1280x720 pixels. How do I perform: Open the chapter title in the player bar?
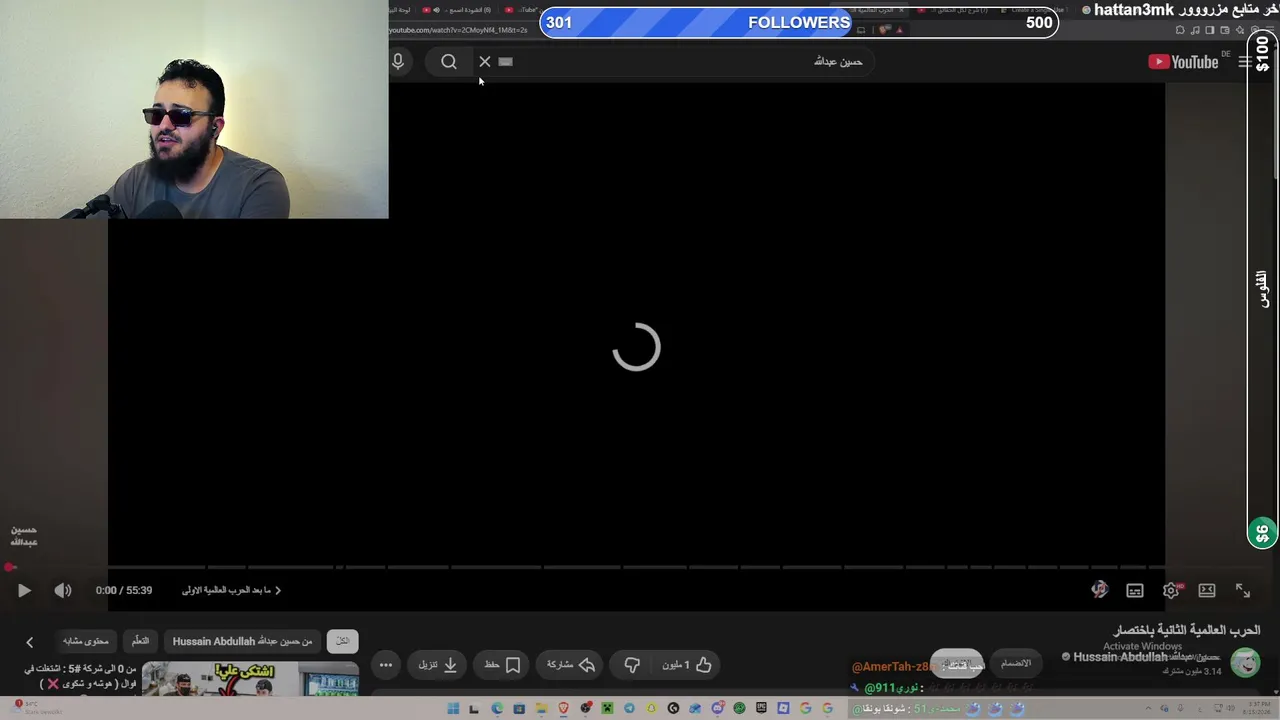231,591
